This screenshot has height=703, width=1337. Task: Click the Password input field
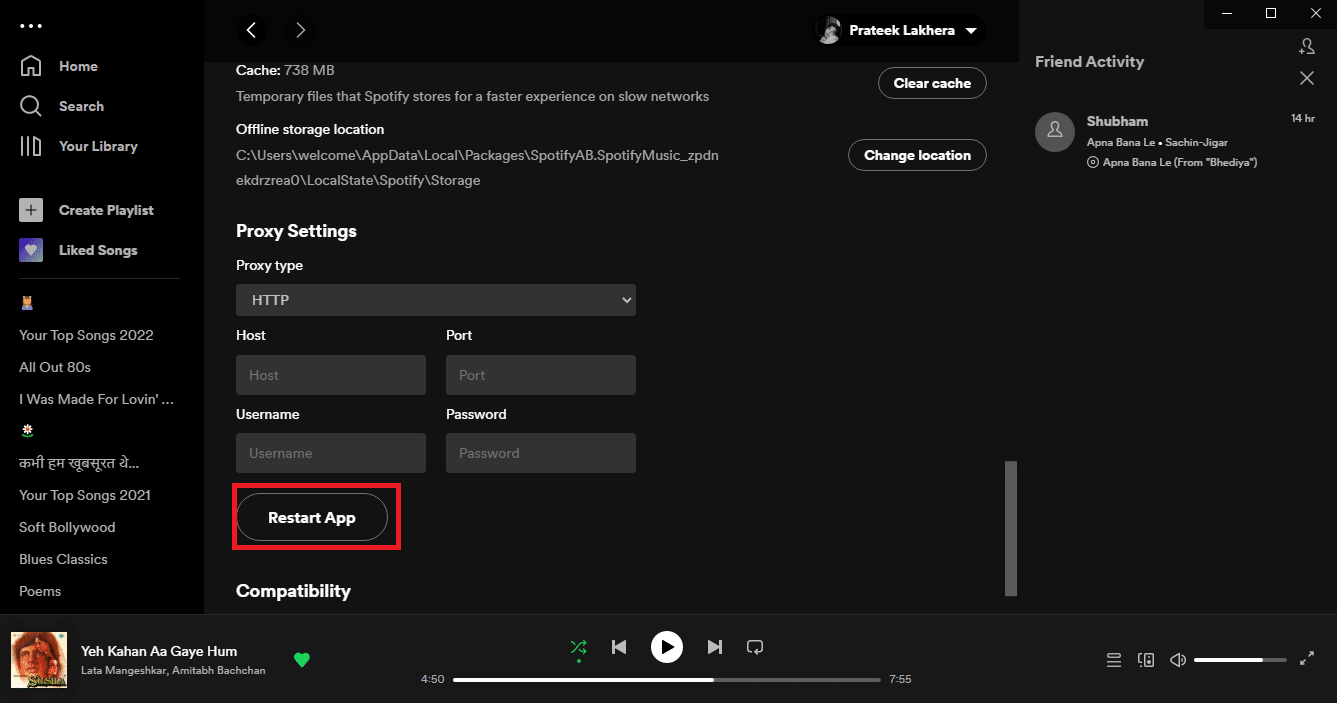(541, 453)
